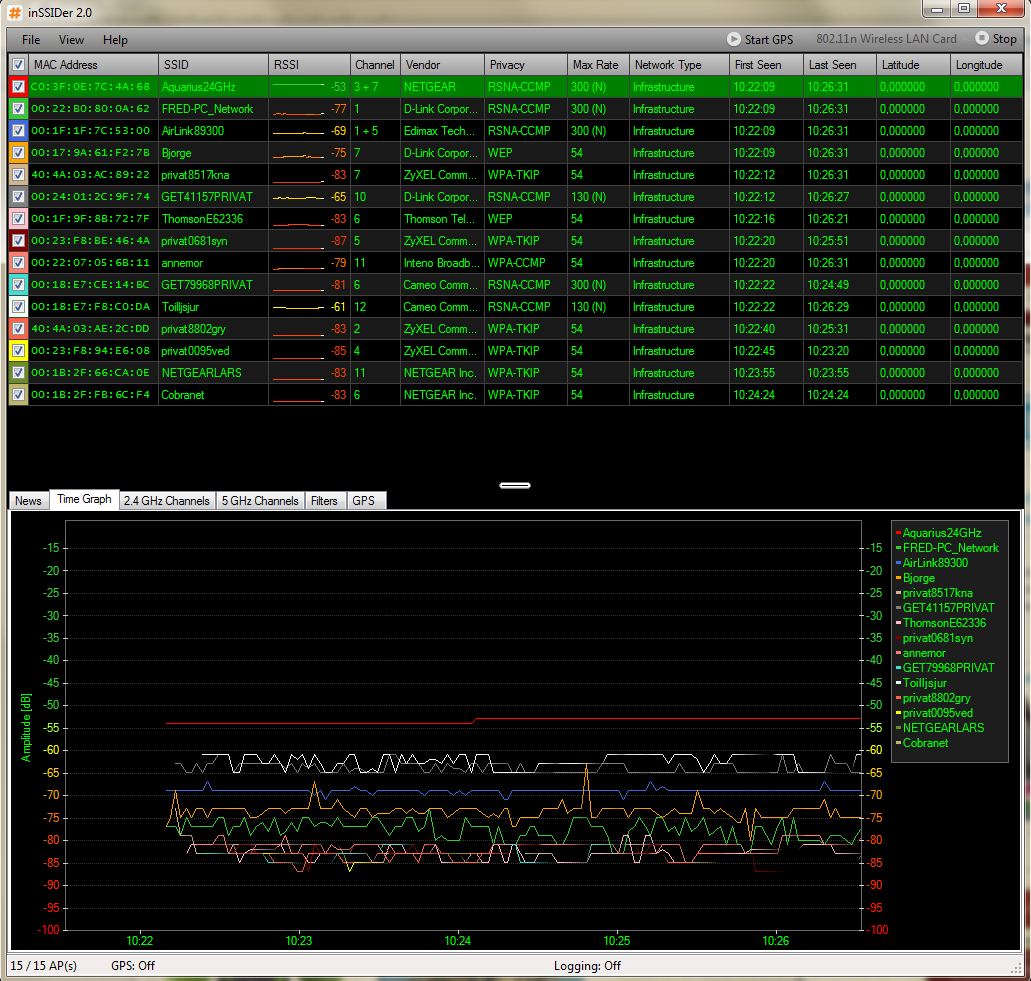The width and height of the screenshot is (1031, 981).
Task: Open the Help menu
Action: pyautogui.click(x=115, y=40)
